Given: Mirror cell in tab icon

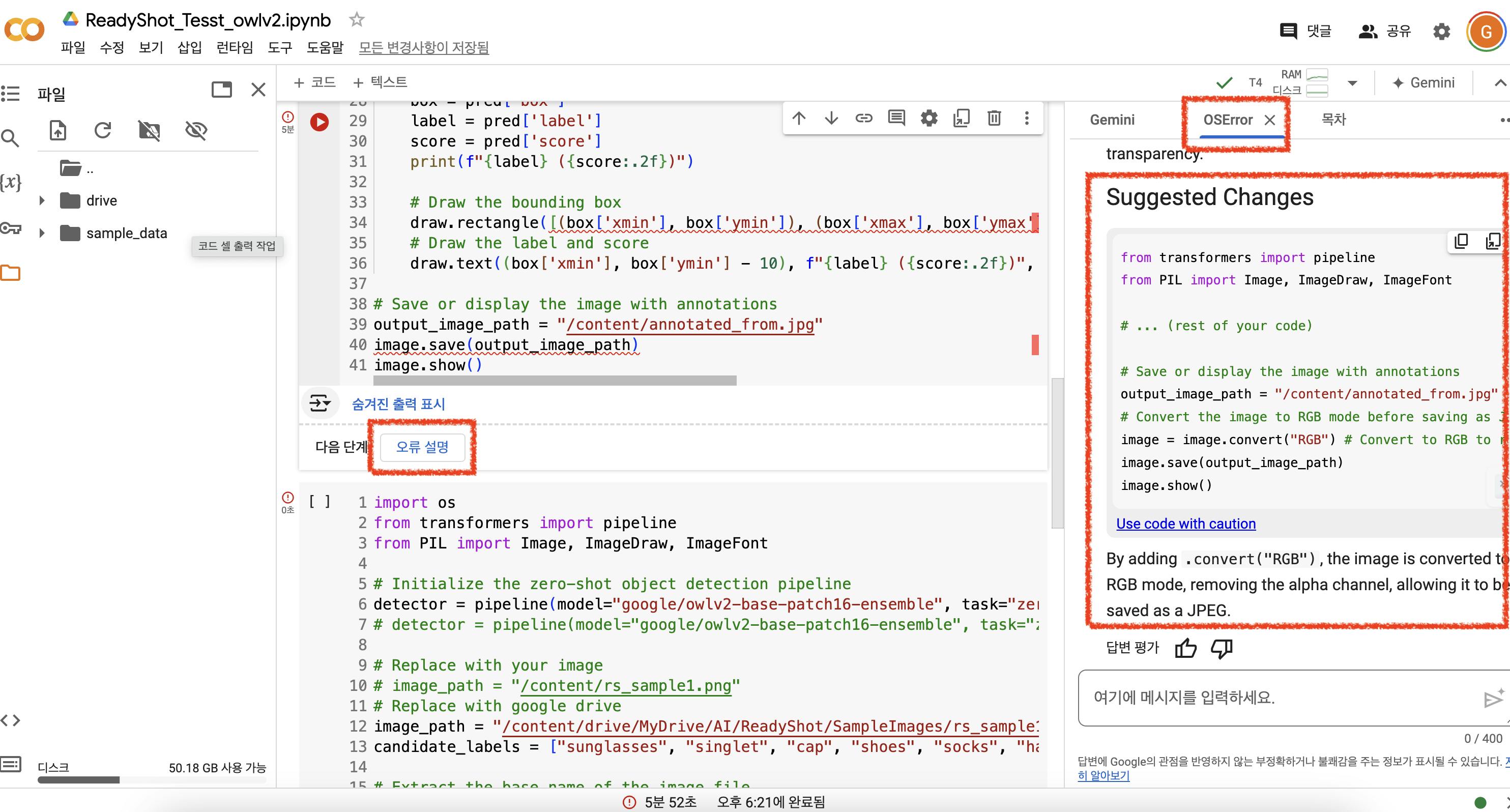Looking at the screenshot, I should click(962, 119).
